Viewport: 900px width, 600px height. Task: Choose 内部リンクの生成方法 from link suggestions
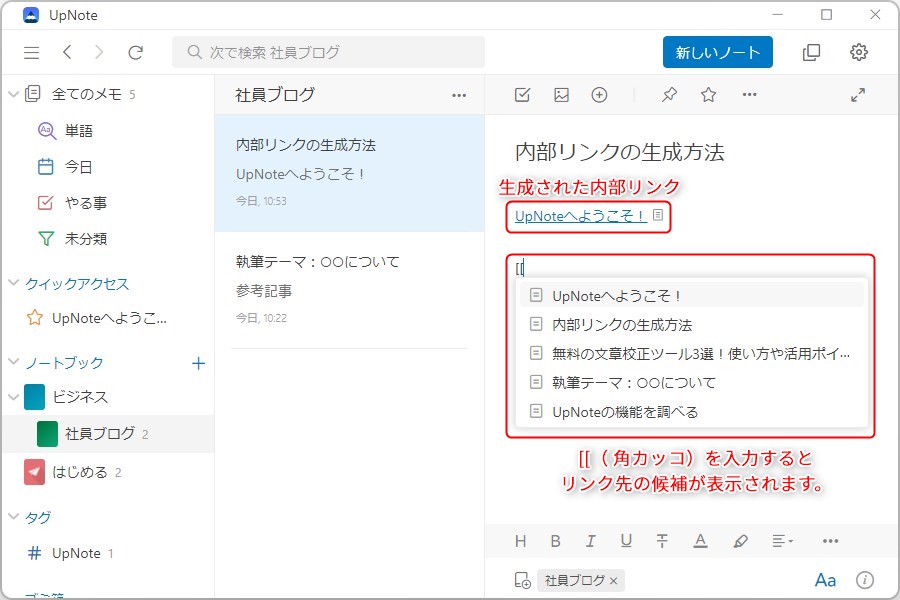pyautogui.click(x=692, y=325)
